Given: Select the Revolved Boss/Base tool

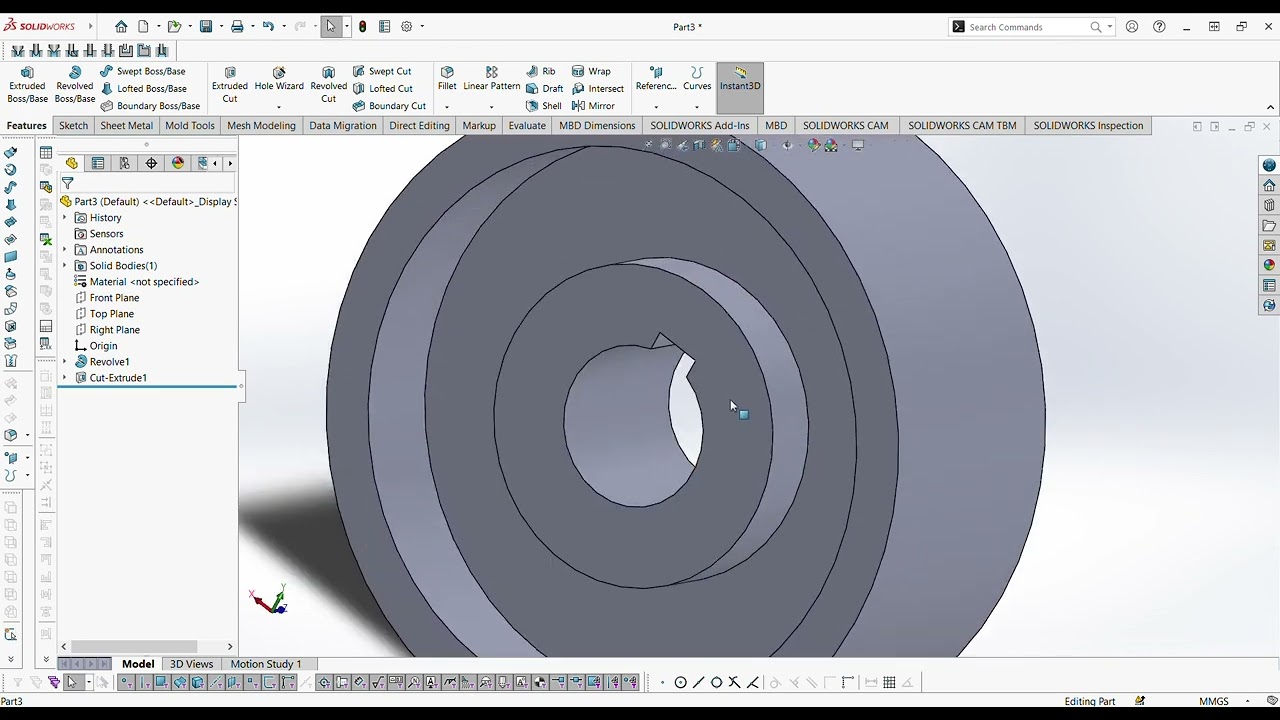Looking at the screenshot, I should pyautogui.click(x=74, y=86).
